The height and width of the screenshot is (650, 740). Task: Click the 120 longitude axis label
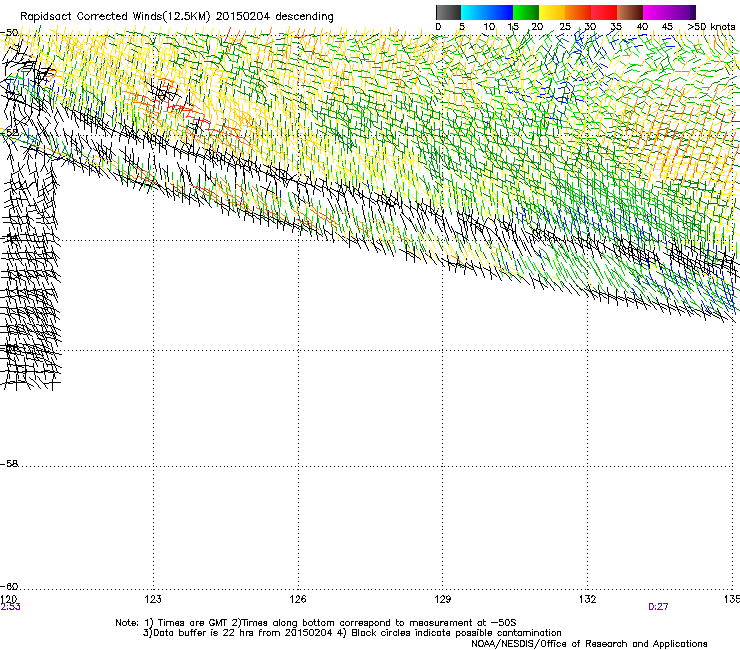point(8,599)
